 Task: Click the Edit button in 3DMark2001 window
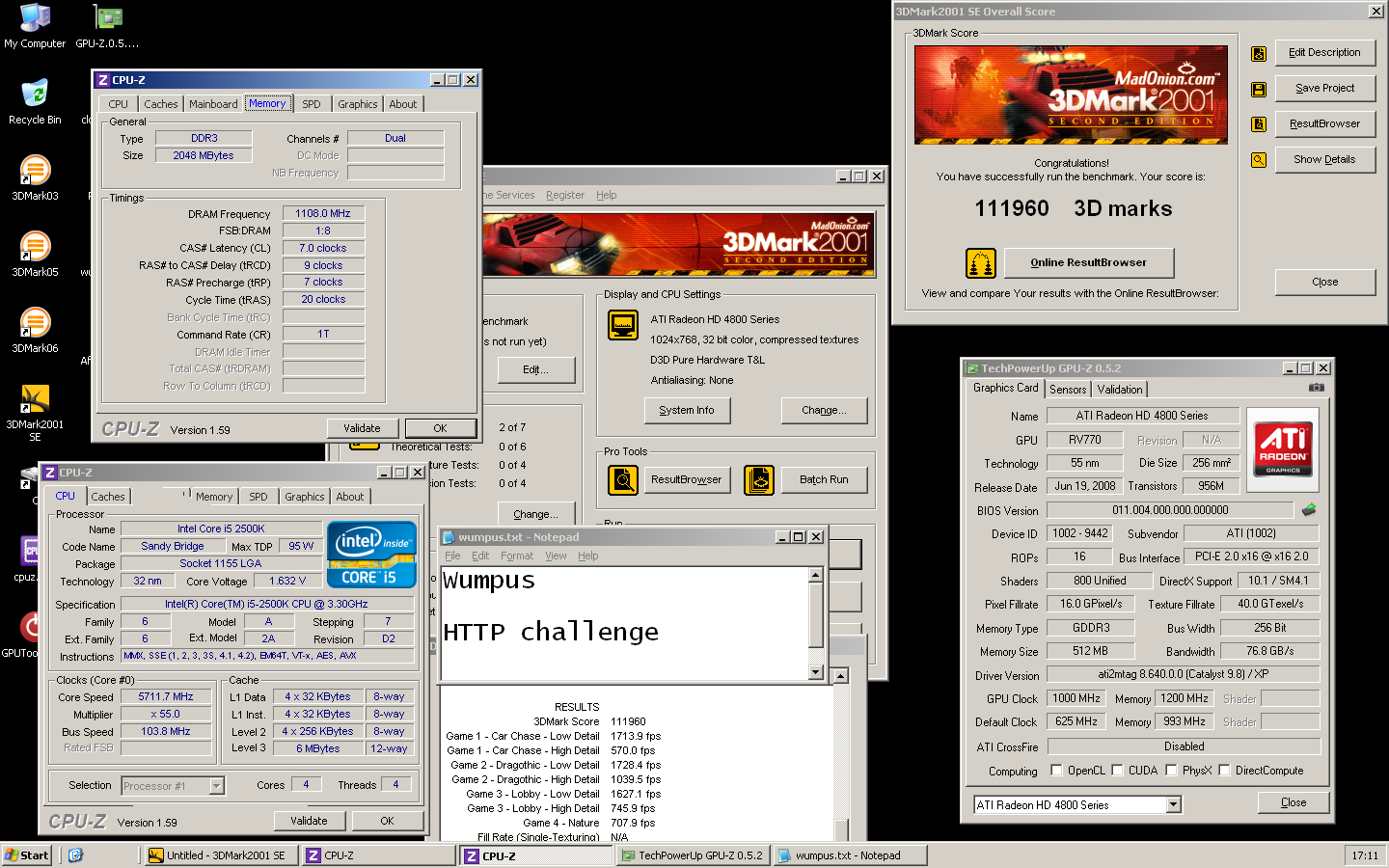point(536,370)
